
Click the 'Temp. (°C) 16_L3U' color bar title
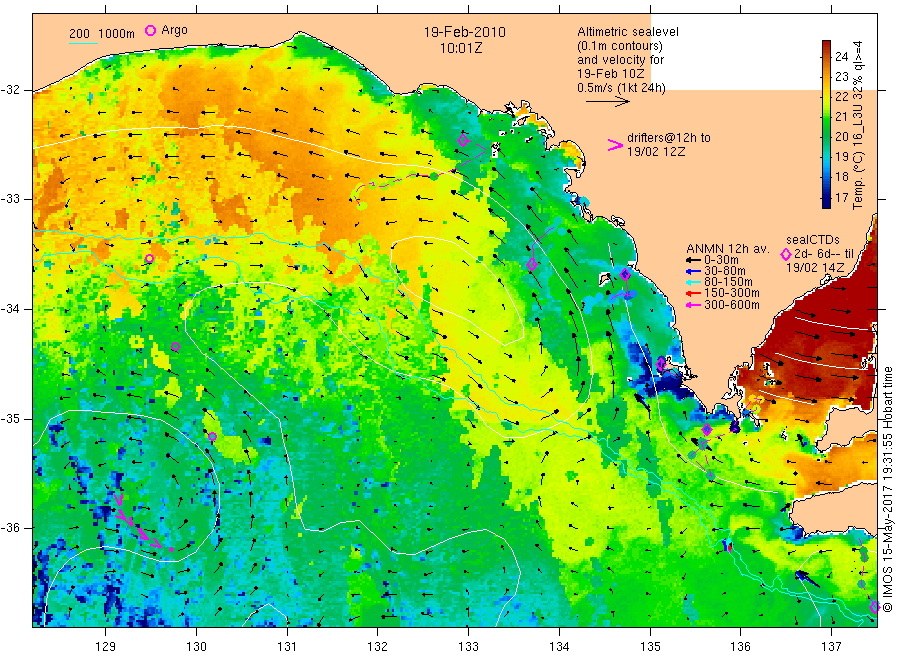[858, 156]
